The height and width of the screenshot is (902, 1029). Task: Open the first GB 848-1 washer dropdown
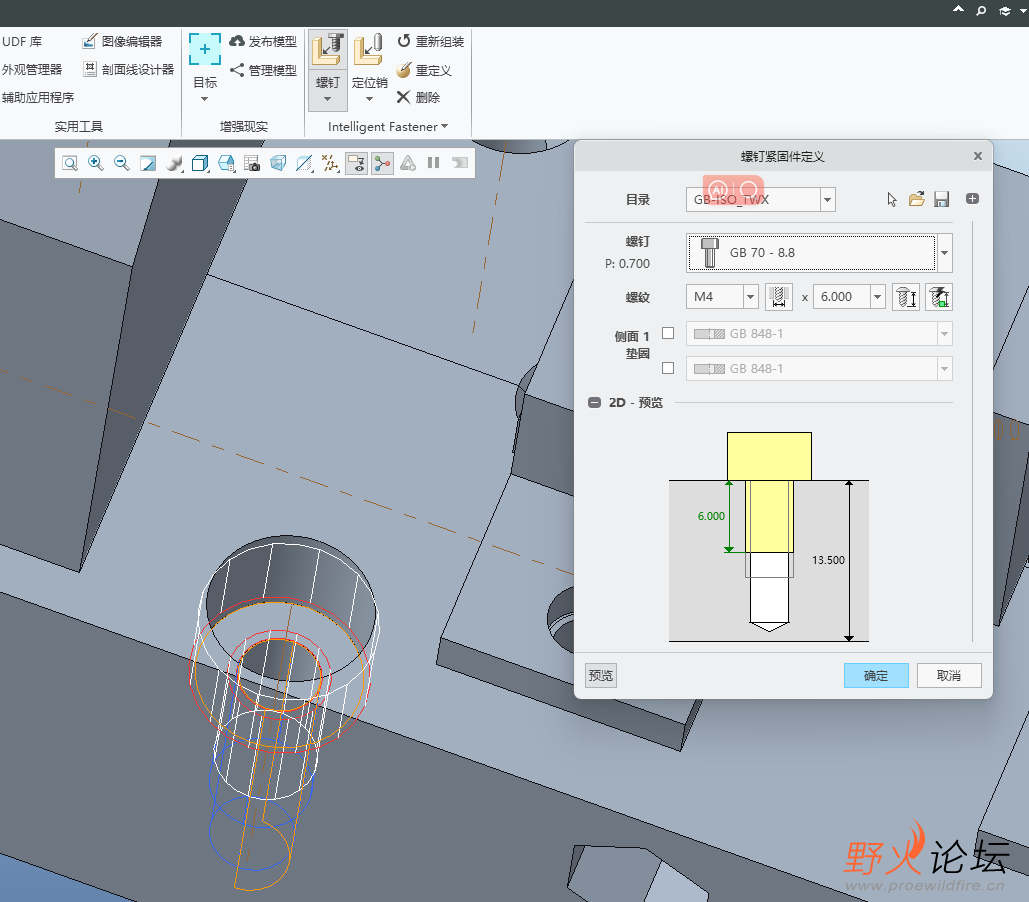click(944, 333)
